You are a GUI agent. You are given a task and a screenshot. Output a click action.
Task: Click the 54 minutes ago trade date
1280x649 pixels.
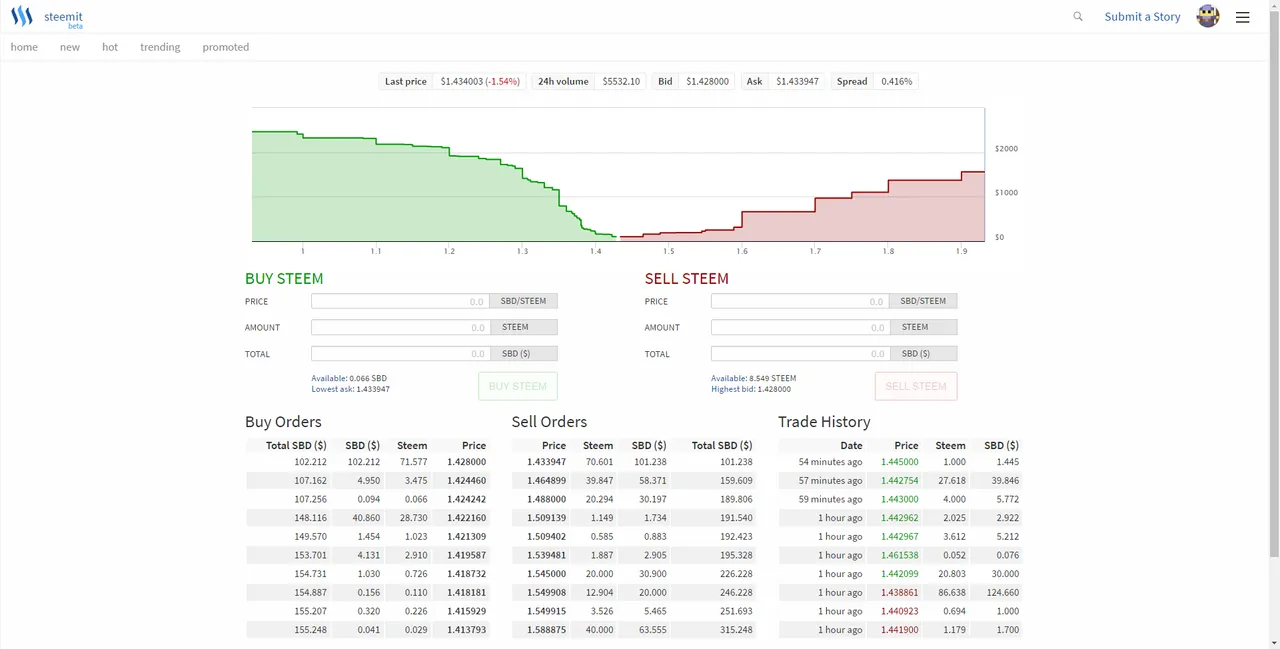point(830,462)
